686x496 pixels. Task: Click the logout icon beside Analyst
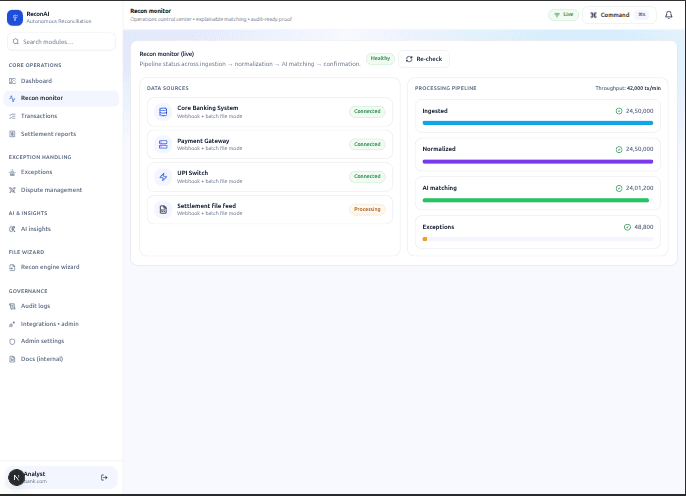[104, 478]
